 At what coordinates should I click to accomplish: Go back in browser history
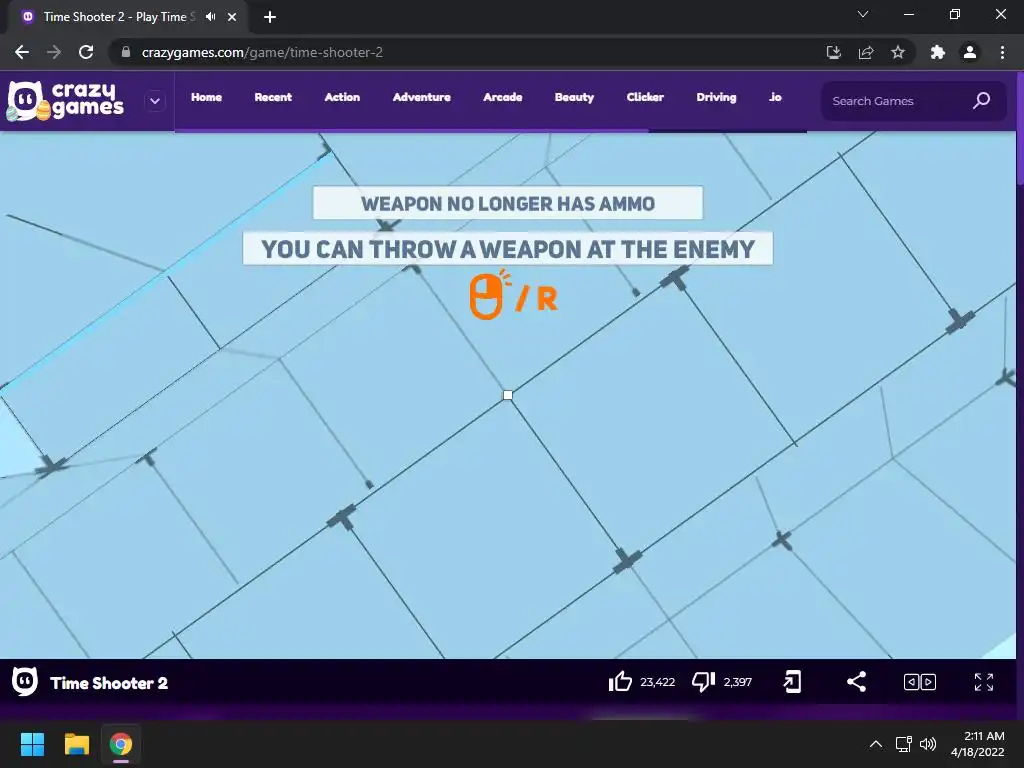click(22, 52)
